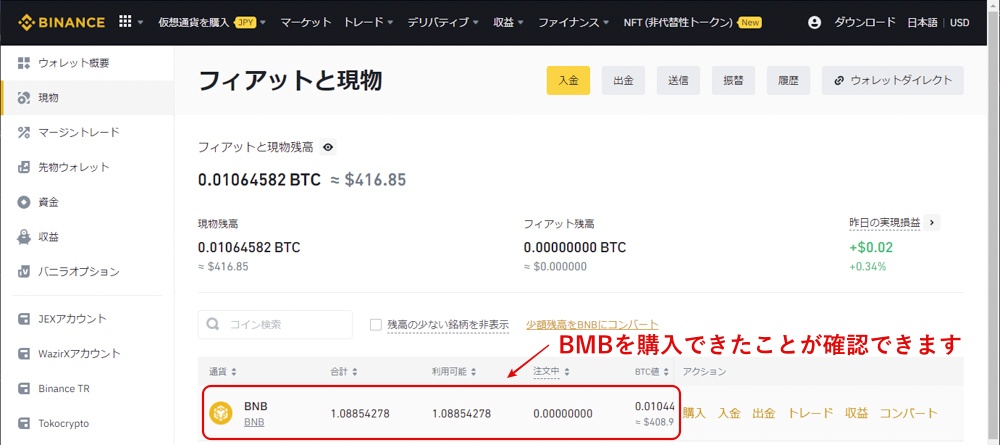
Task: Click the 履歴 button
Action: tap(788, 80)
